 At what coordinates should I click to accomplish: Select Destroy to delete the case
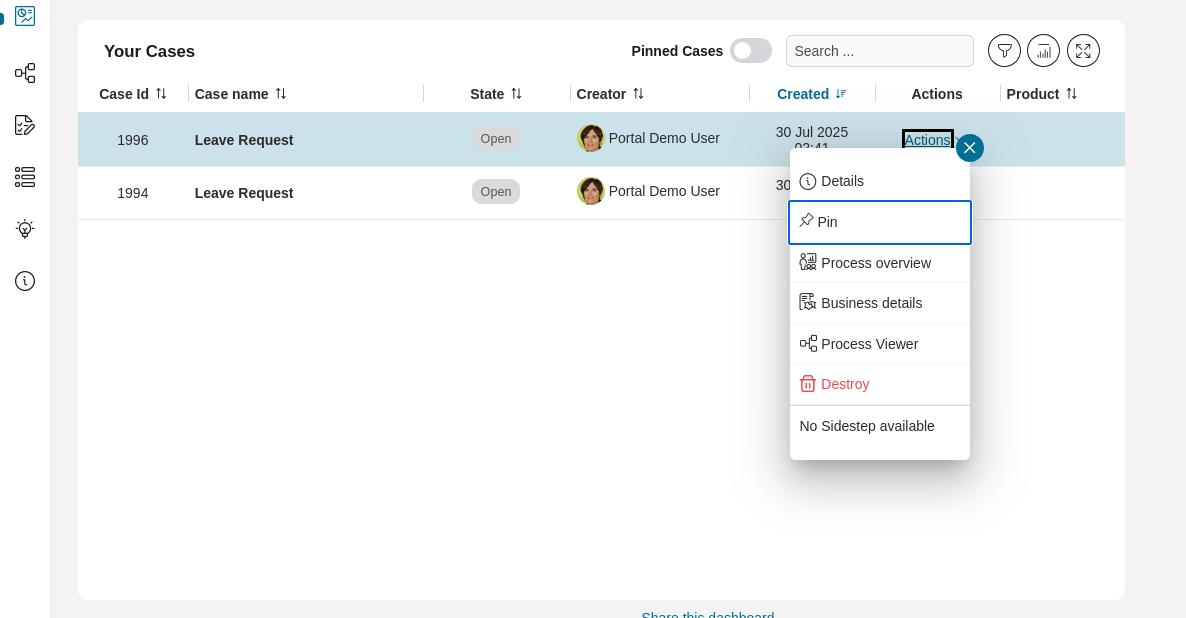pyautogui.click(x=845, y=384)
